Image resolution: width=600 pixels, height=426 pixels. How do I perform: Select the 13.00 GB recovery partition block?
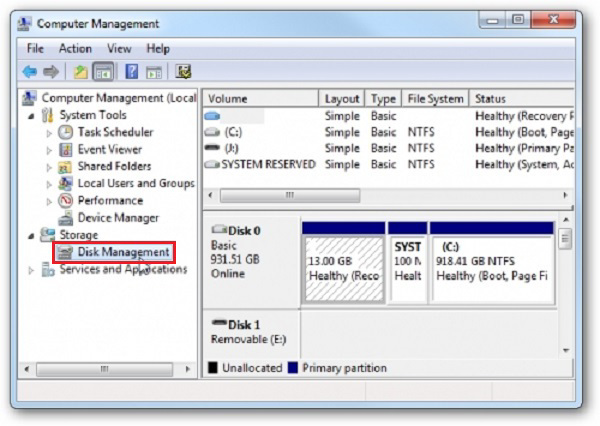(x=343, y=261)
